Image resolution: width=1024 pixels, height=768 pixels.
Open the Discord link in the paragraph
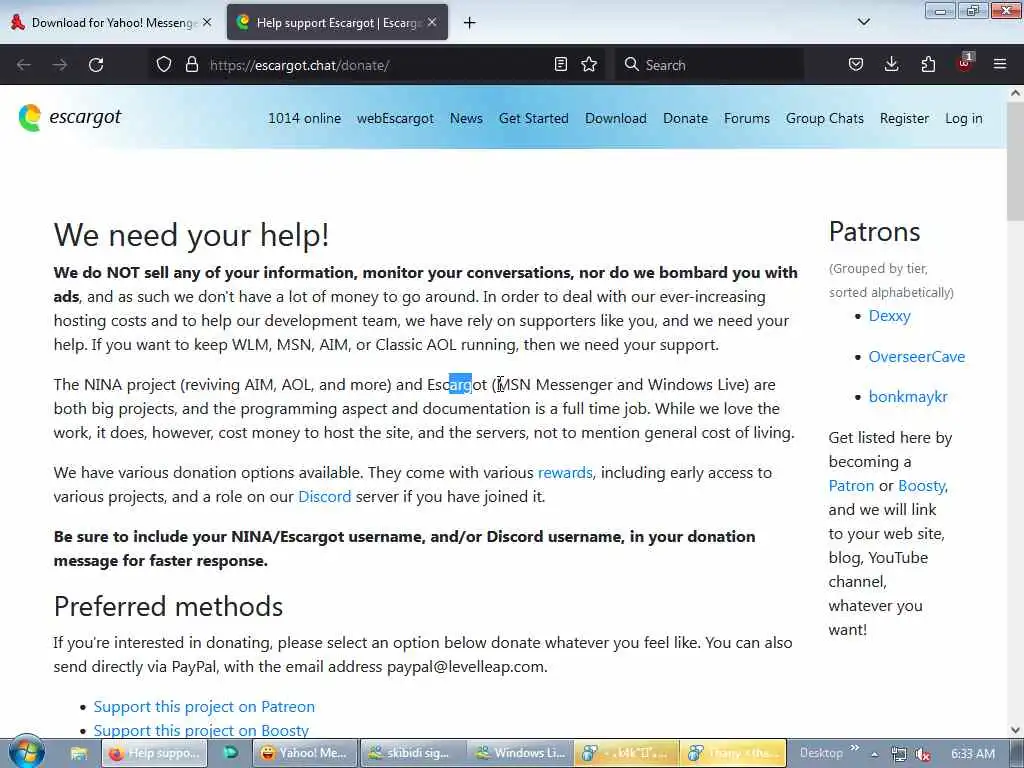(325, 496)
